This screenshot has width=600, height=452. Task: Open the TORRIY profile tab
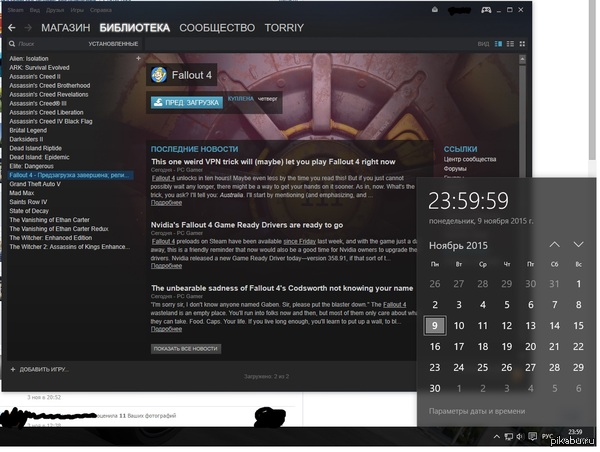[284, 28]
